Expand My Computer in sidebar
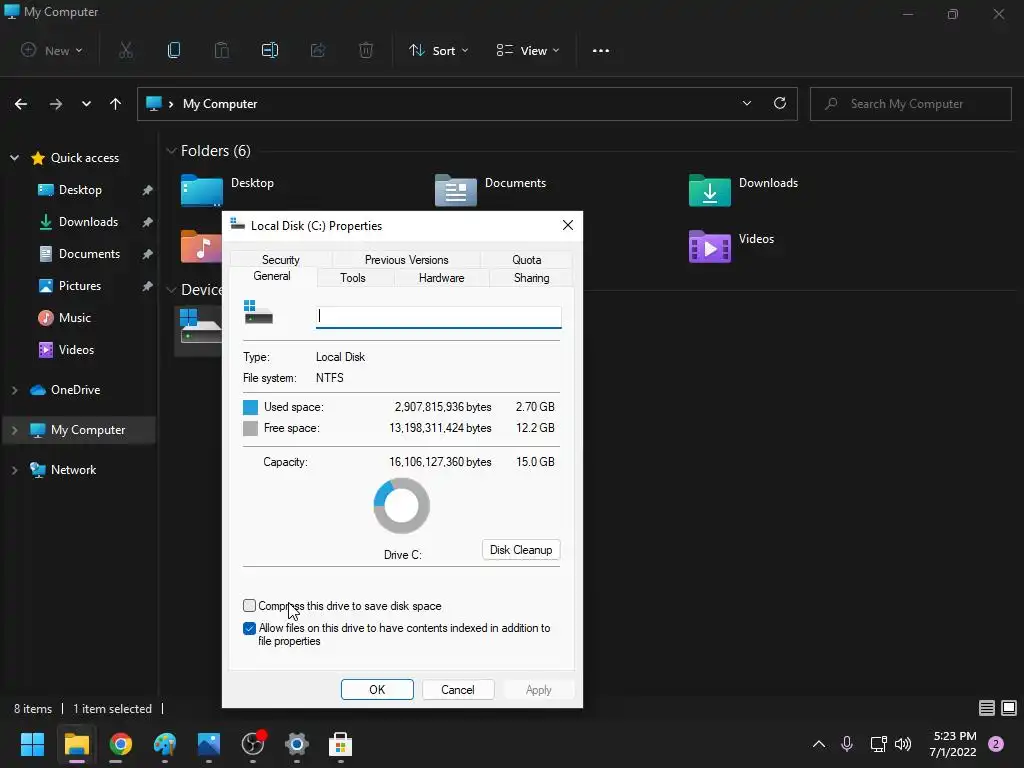This screenshot has width=1024, height=768. [x=14, y=430]
